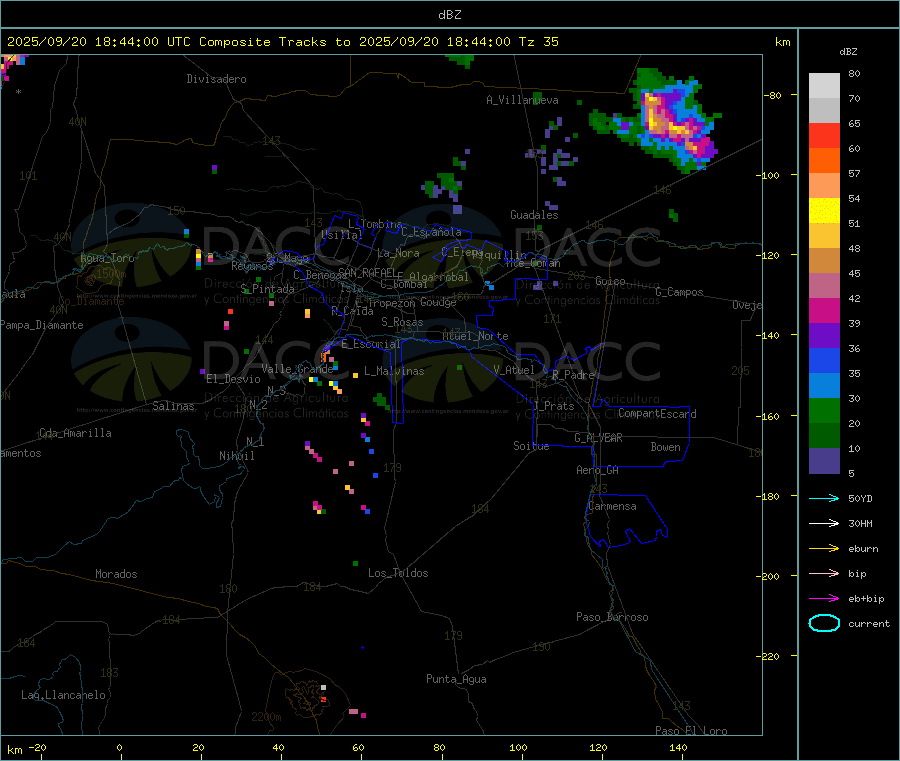Viewport: 900px width, 761px height.
Task: Click the white 30HM arrow legend
Action: pyautogui.click(x=824, y=523)
